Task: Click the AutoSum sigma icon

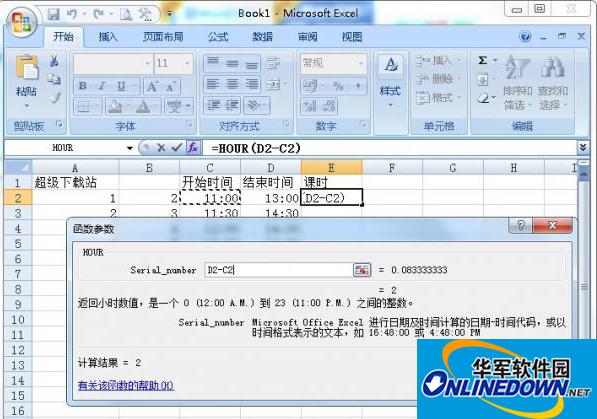Action: point(482,60)
